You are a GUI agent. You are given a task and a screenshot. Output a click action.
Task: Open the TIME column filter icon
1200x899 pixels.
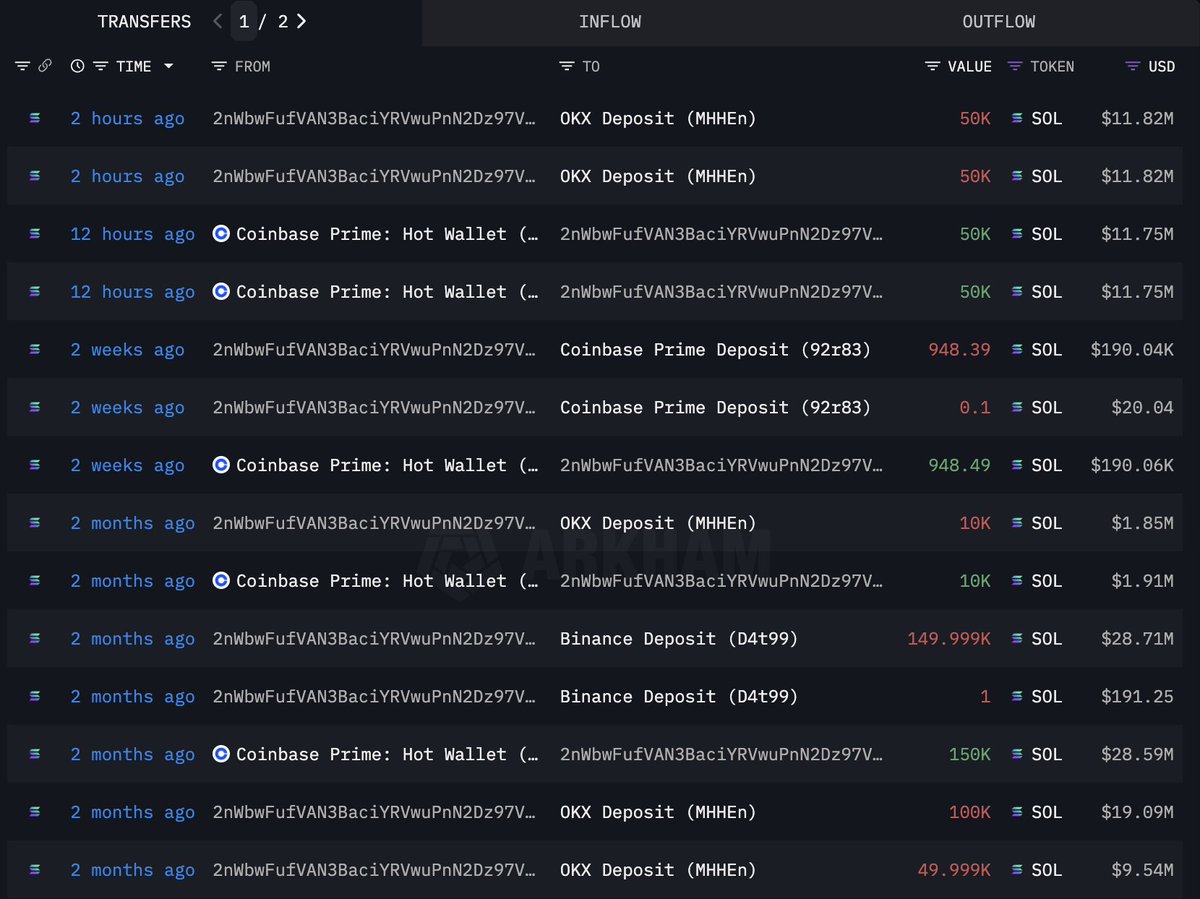(100, 66)
